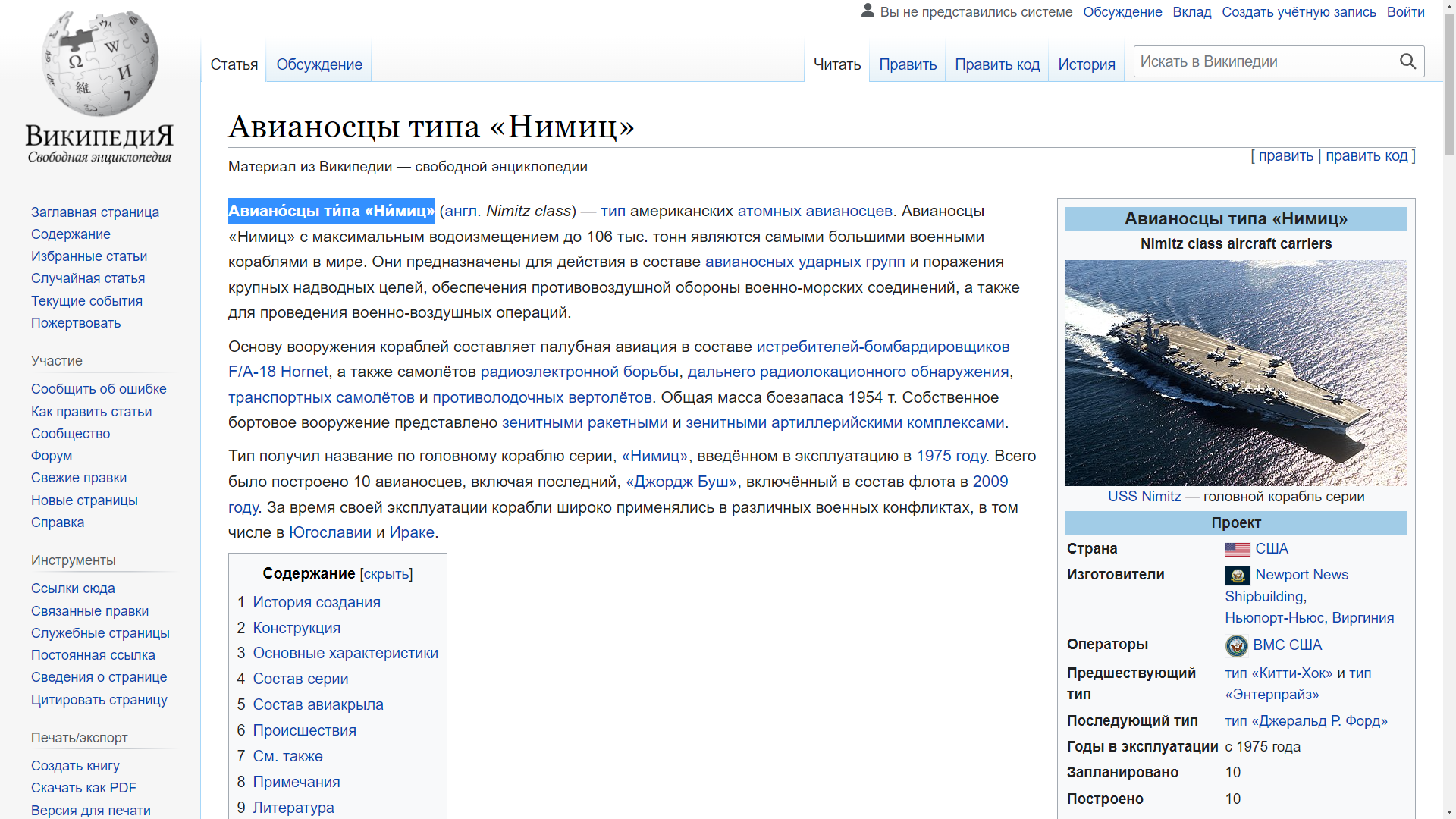
Task: Open 'Случайная статья' sidebar link
Action: 88,278
